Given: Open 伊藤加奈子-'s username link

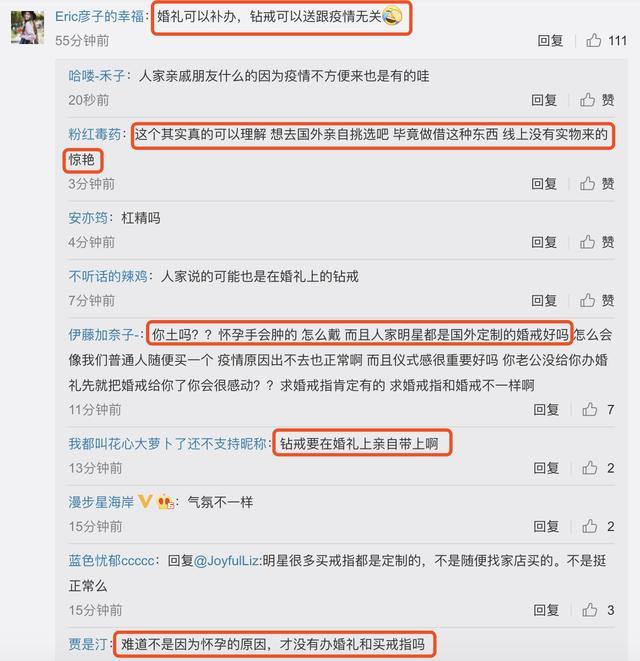Looking at the screenshot, I should [x=104, y=335].
